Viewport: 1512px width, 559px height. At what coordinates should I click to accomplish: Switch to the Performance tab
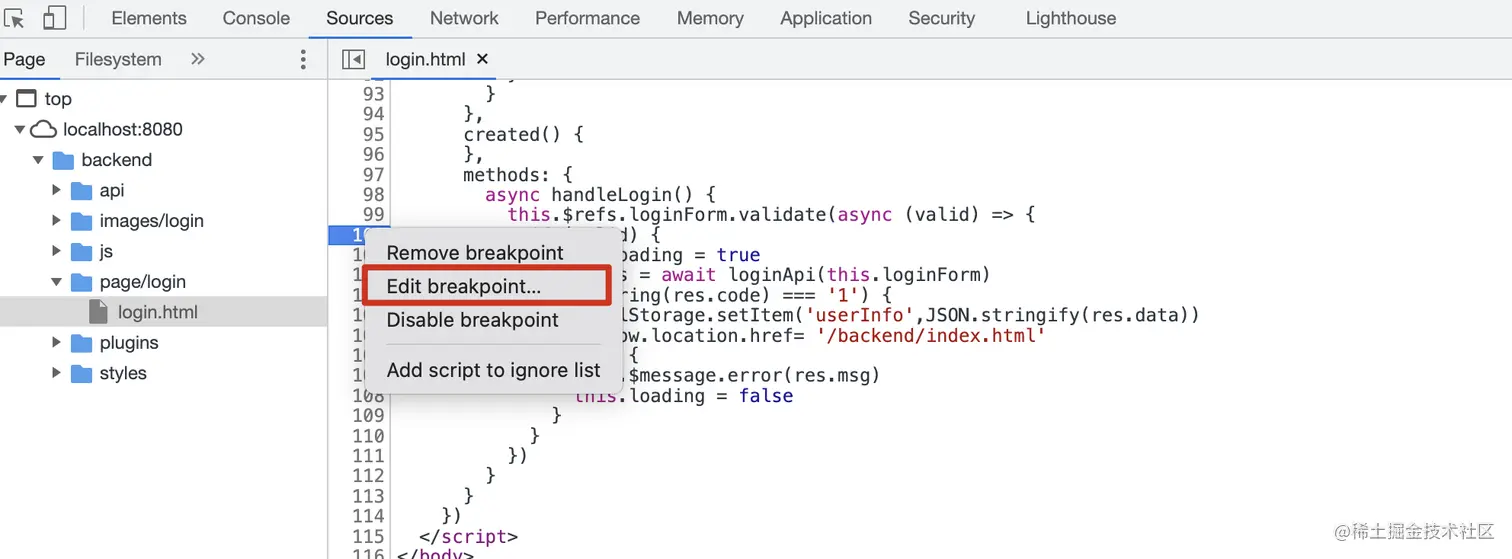[x=588, y=18]
